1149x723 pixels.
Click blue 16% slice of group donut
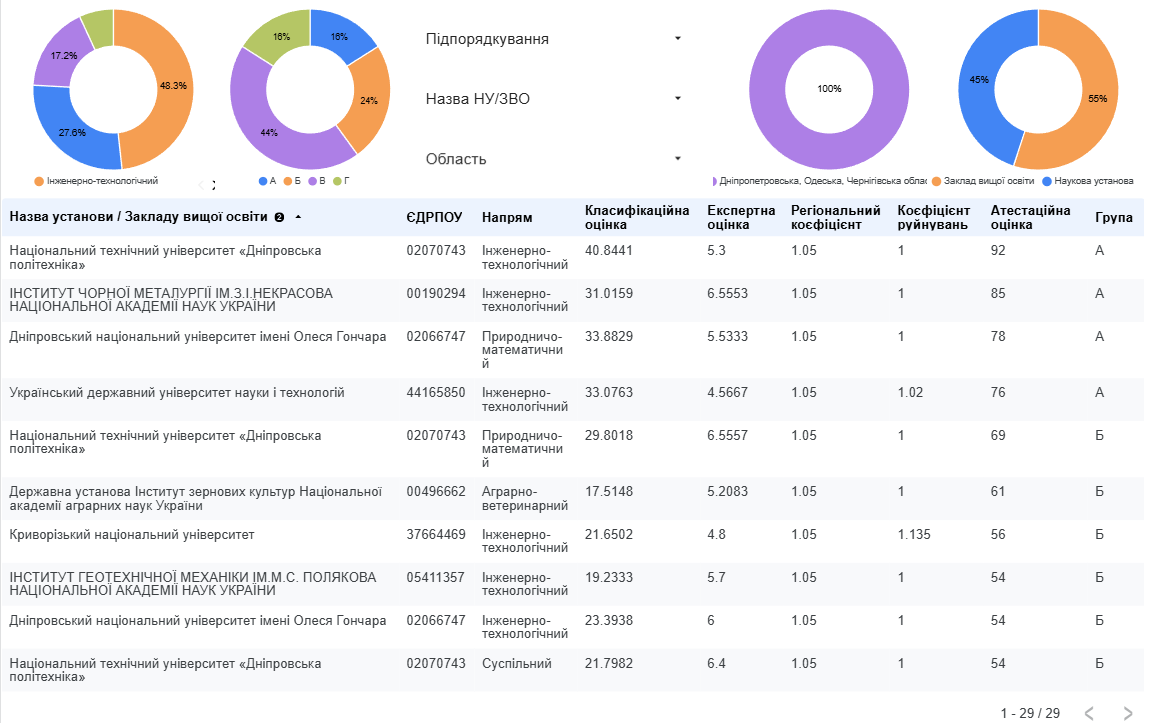coord(340,37)
